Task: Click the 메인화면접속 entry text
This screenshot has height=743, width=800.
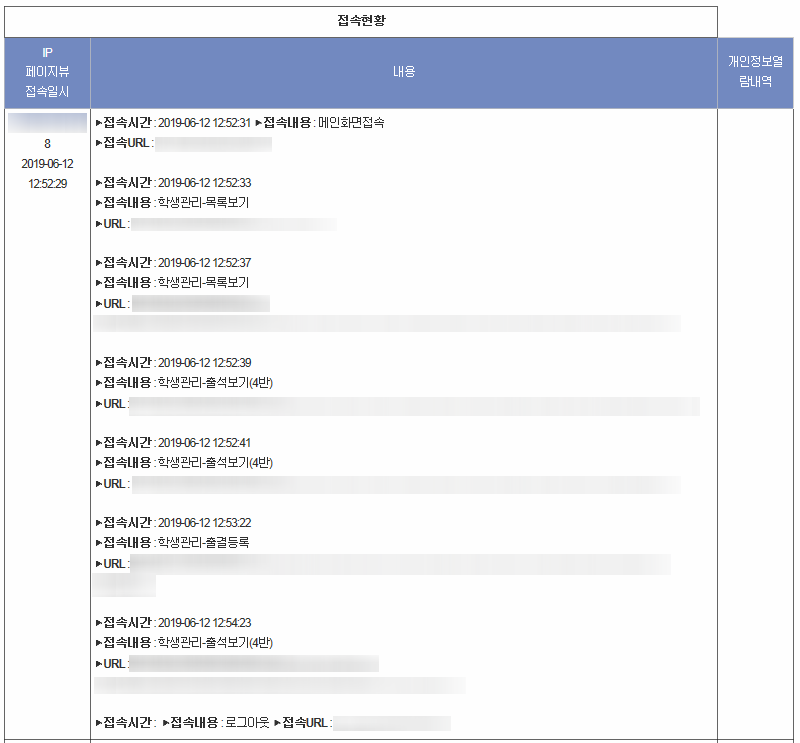Action: (x=351, y=123)
